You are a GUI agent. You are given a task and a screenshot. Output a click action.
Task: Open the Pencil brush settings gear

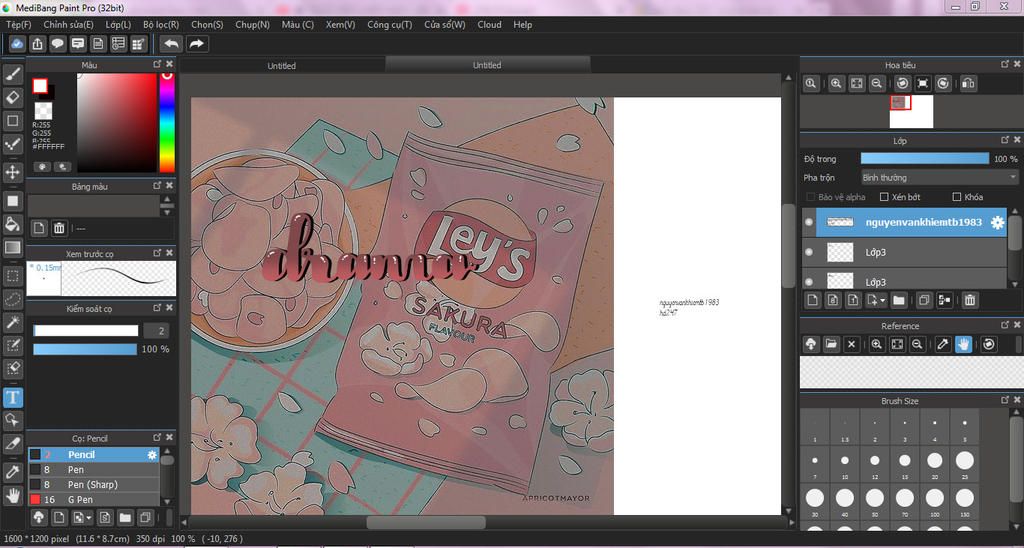tap(152, 455)
